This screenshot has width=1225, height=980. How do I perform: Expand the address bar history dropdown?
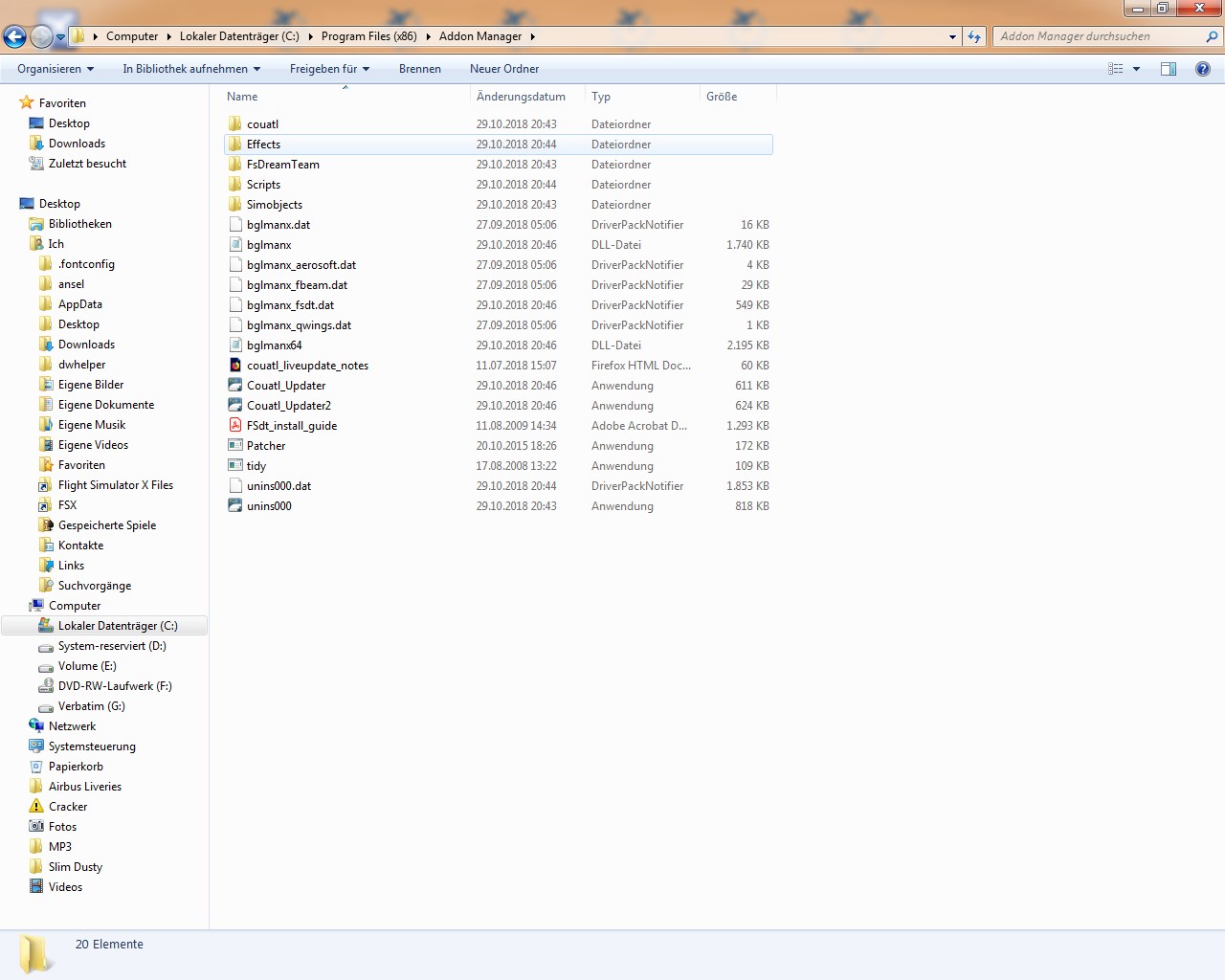coord(952,36)
